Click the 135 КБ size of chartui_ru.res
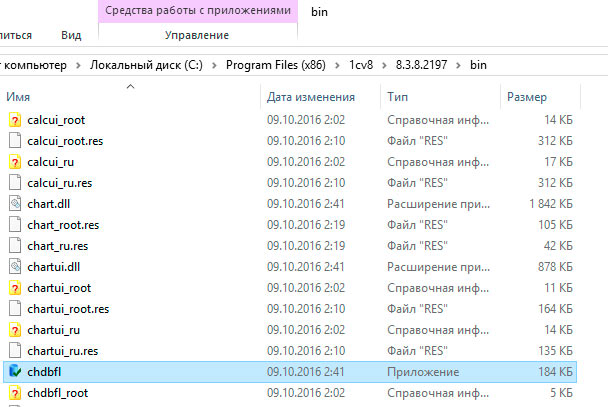 tap(555, 351)
